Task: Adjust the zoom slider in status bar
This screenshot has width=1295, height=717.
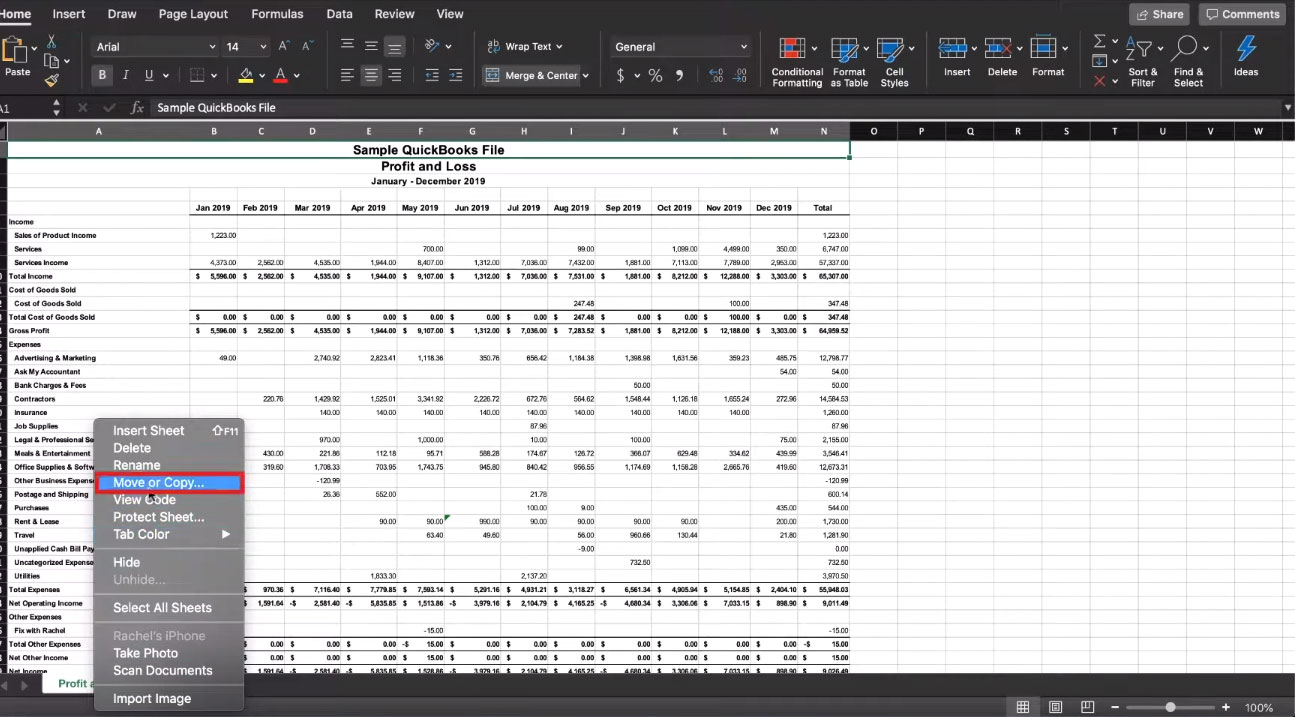Action: click(1170, 707)
